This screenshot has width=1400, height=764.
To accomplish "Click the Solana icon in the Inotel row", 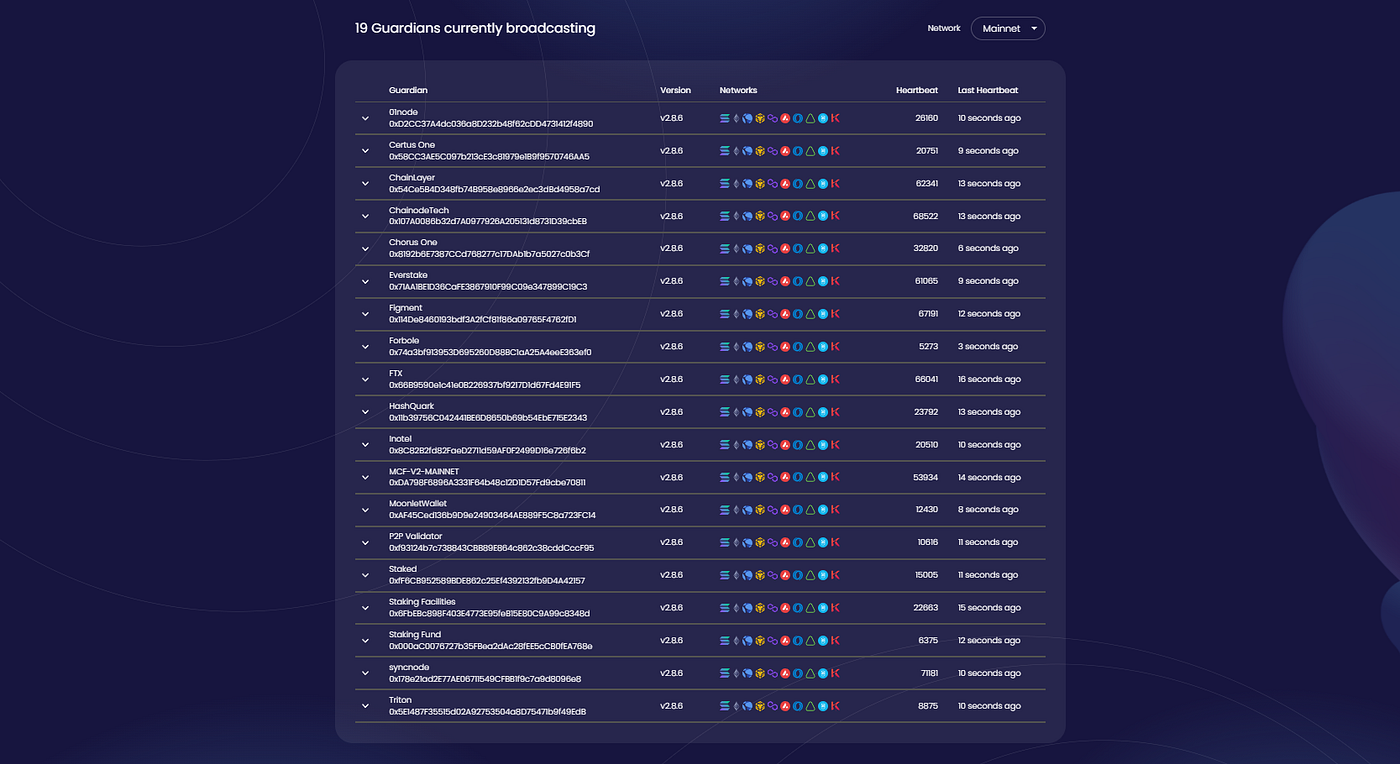I will 725,445.
